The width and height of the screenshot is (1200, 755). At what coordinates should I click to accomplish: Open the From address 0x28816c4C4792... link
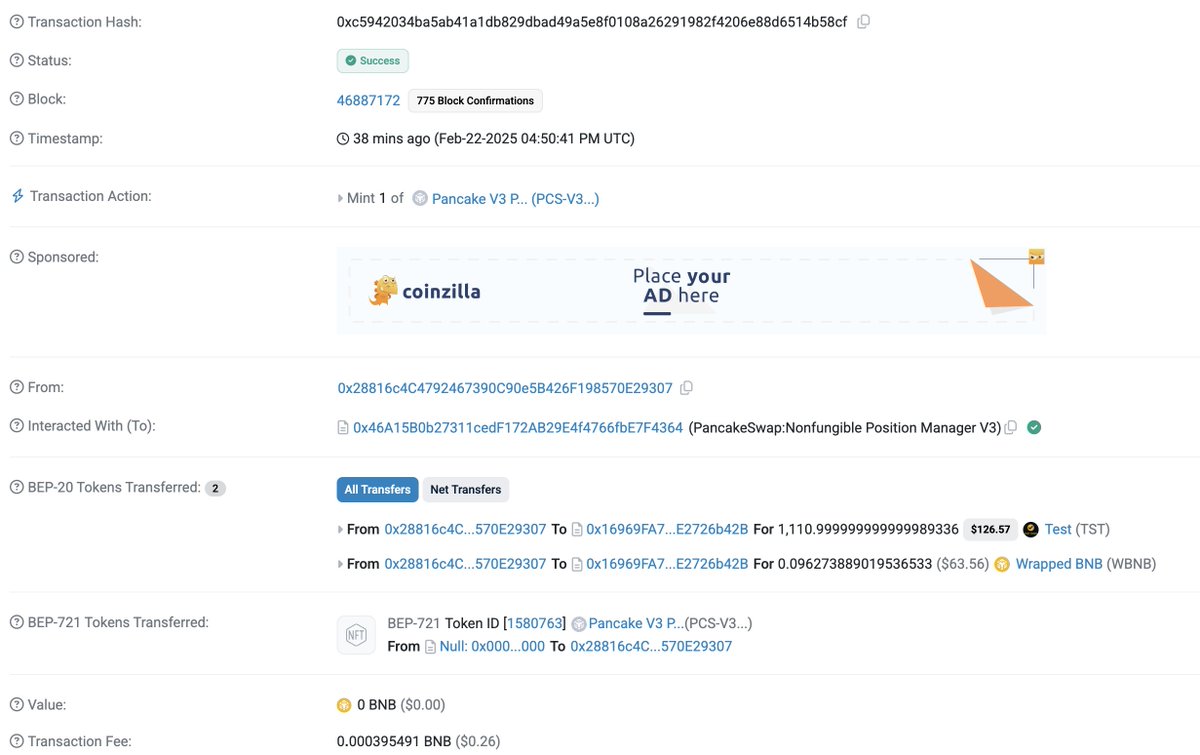(x=505, y=388)
